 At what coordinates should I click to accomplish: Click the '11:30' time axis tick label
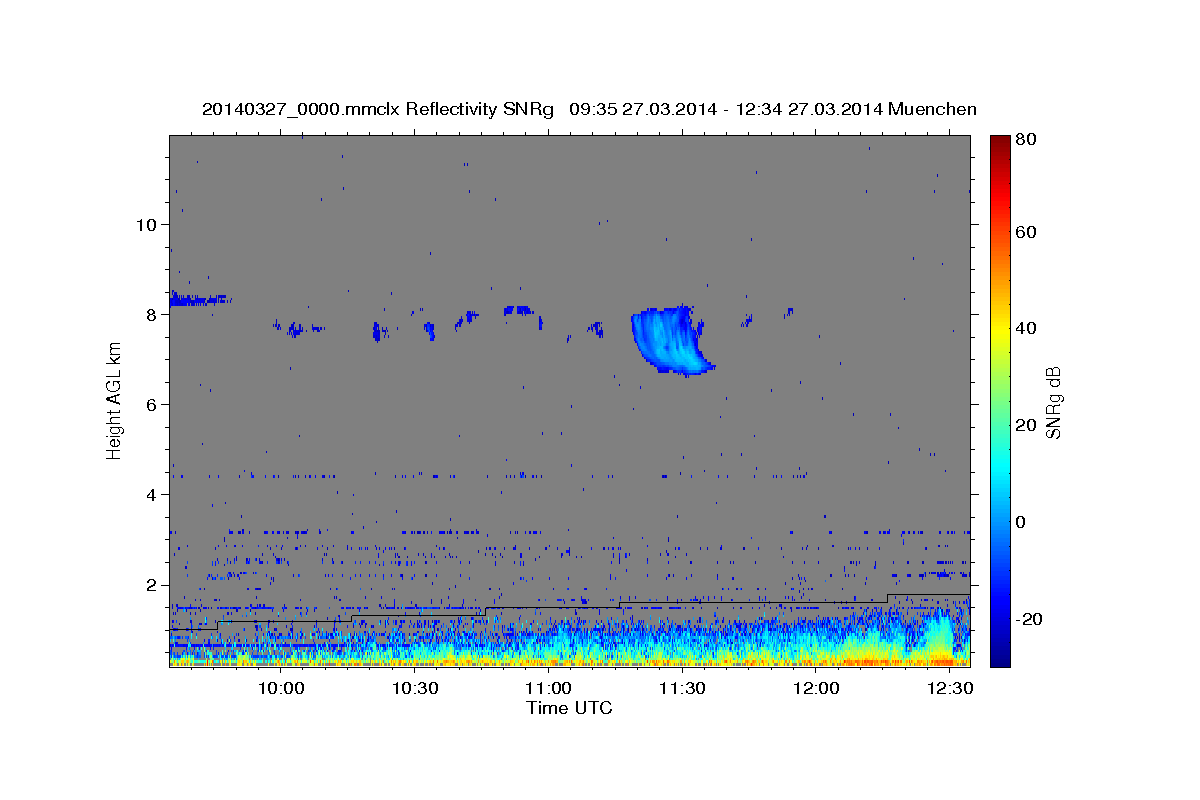(682, 688)
